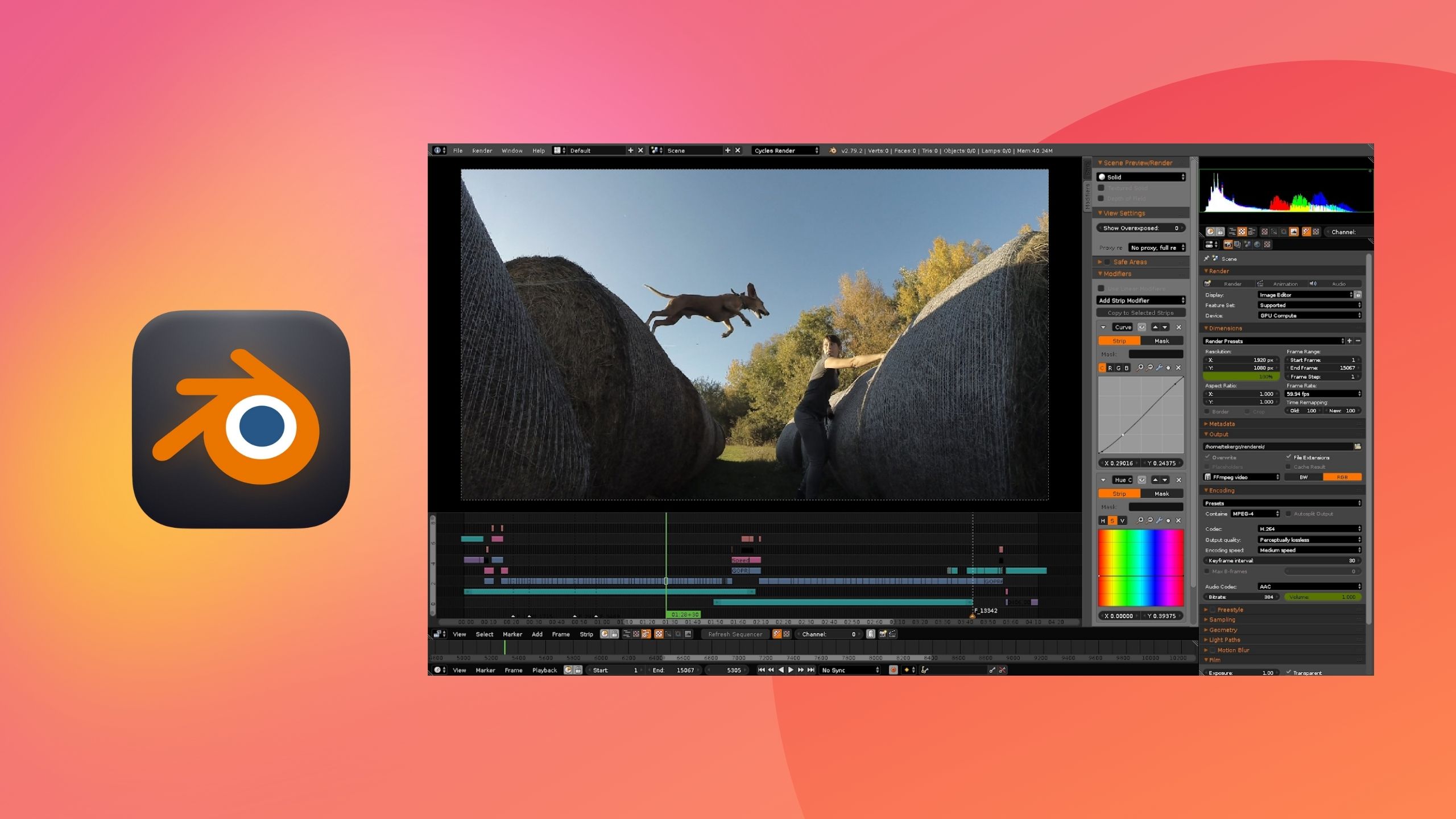Open the Frame Rate 59.94 fps dropdown
This screenshot has width=1456, height=819.
[1323, 394]
